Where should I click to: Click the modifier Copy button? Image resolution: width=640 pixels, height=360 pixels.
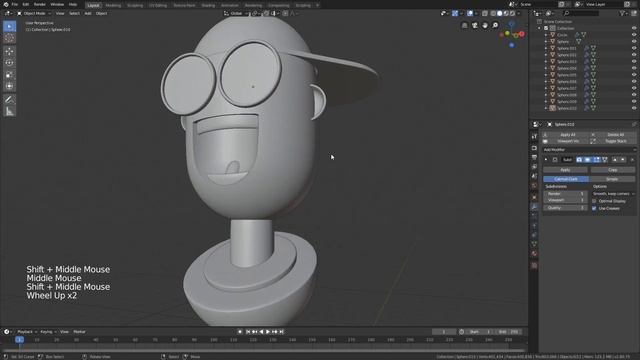(x=613, y=170)
